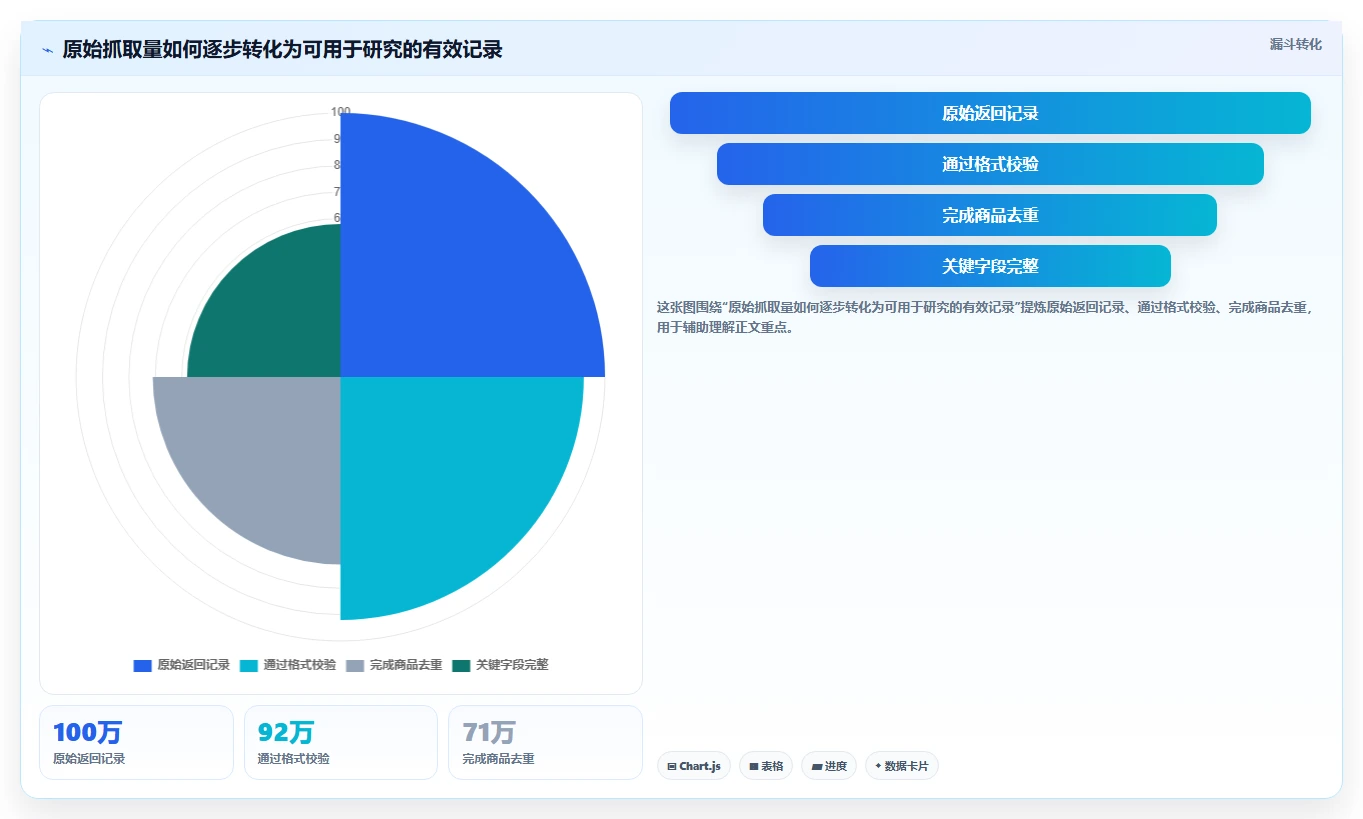Click the title icon beside the heading

pyautogui.click(x=47, y=49)
